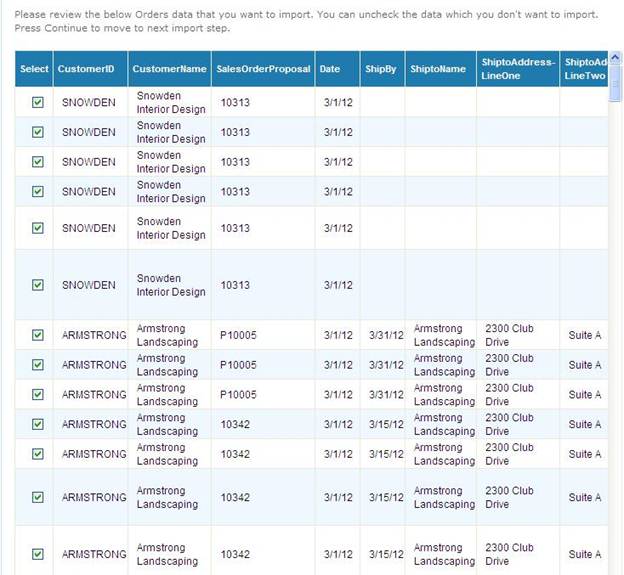Click the ShiptoName column header
Viewport: 624px width, 575px height.
[441, 69]
